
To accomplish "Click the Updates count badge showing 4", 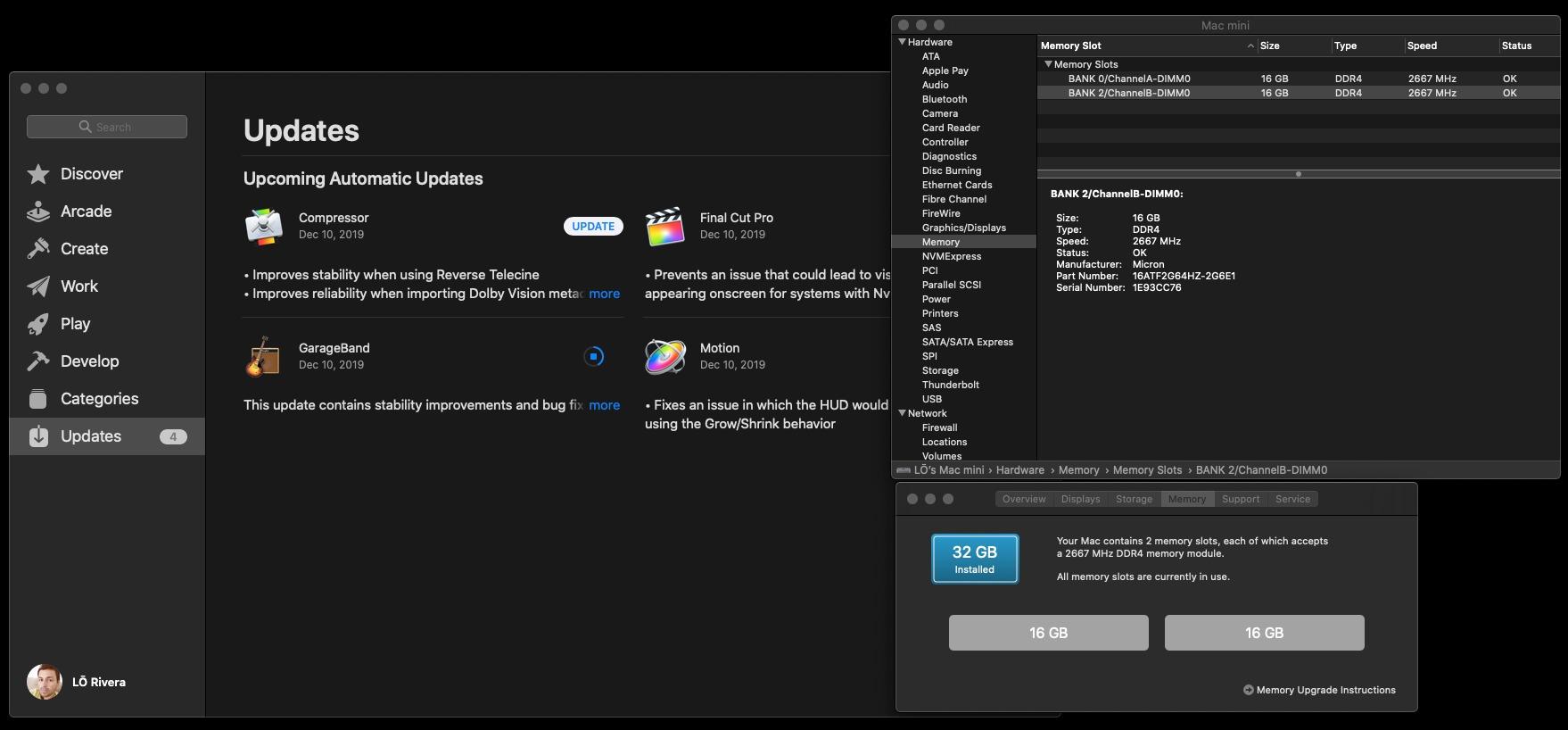I will coord(173,436).
